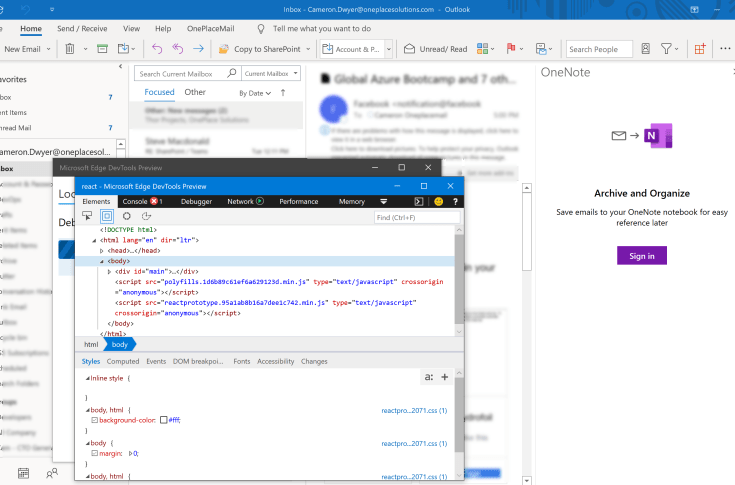This screenshot has height=485, width=735.
Task: Click the Forward arrow icon in ribbon
Action: (198, 48)
